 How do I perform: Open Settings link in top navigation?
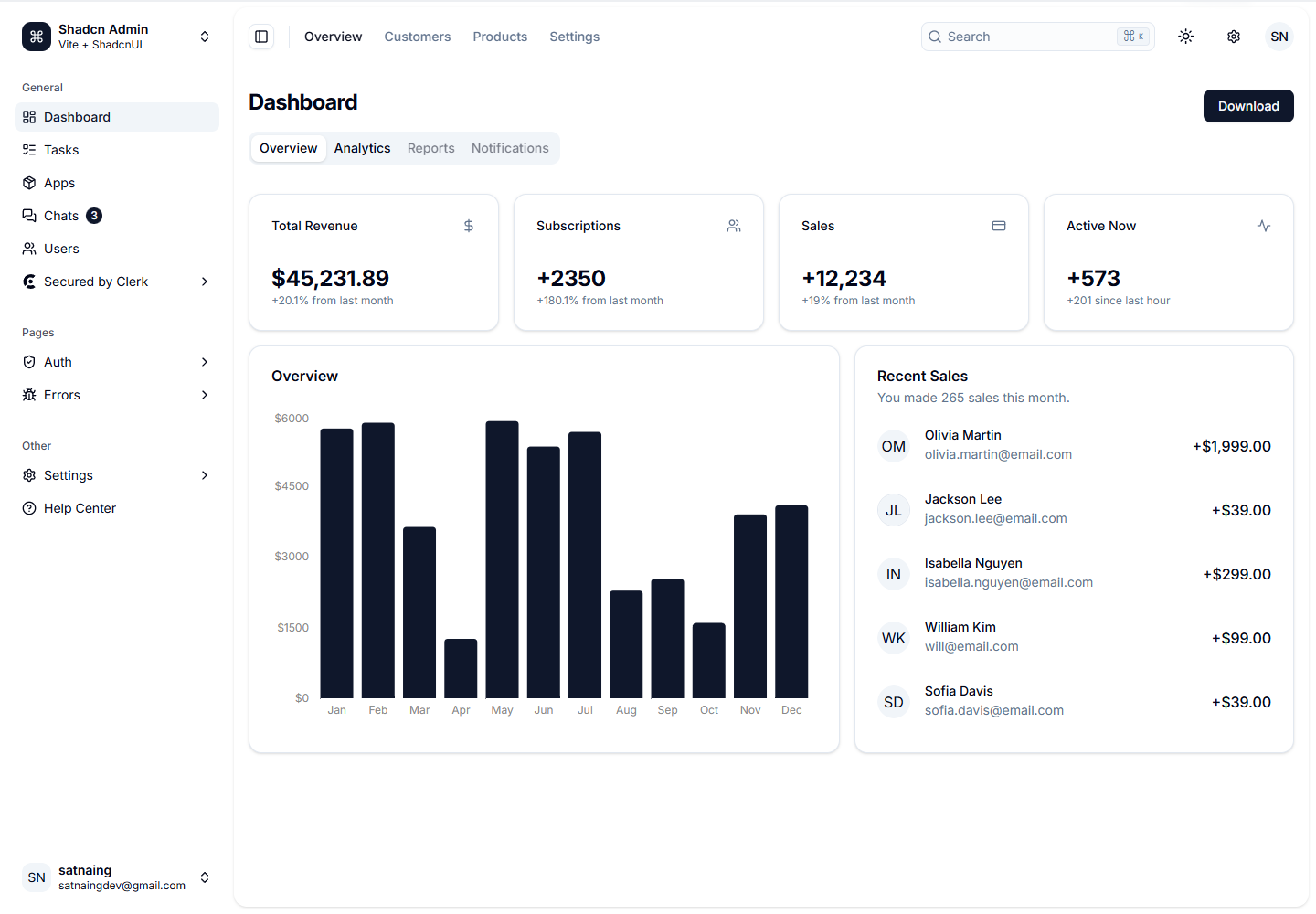575,37
